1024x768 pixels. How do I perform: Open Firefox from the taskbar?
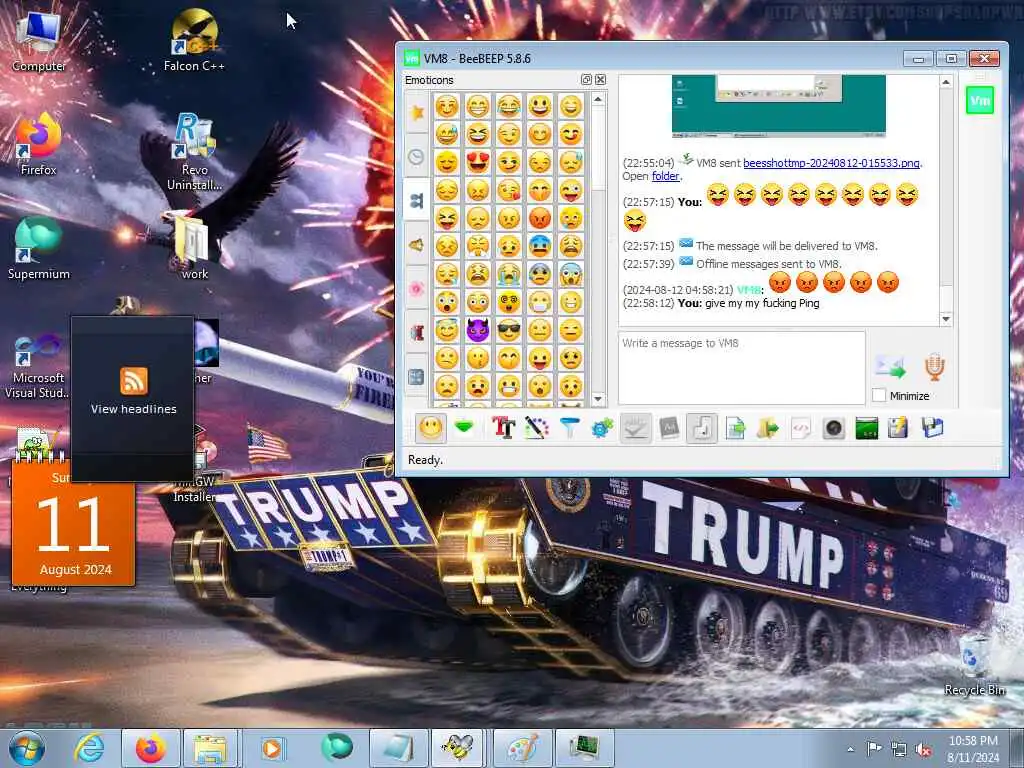pos(151,748)
